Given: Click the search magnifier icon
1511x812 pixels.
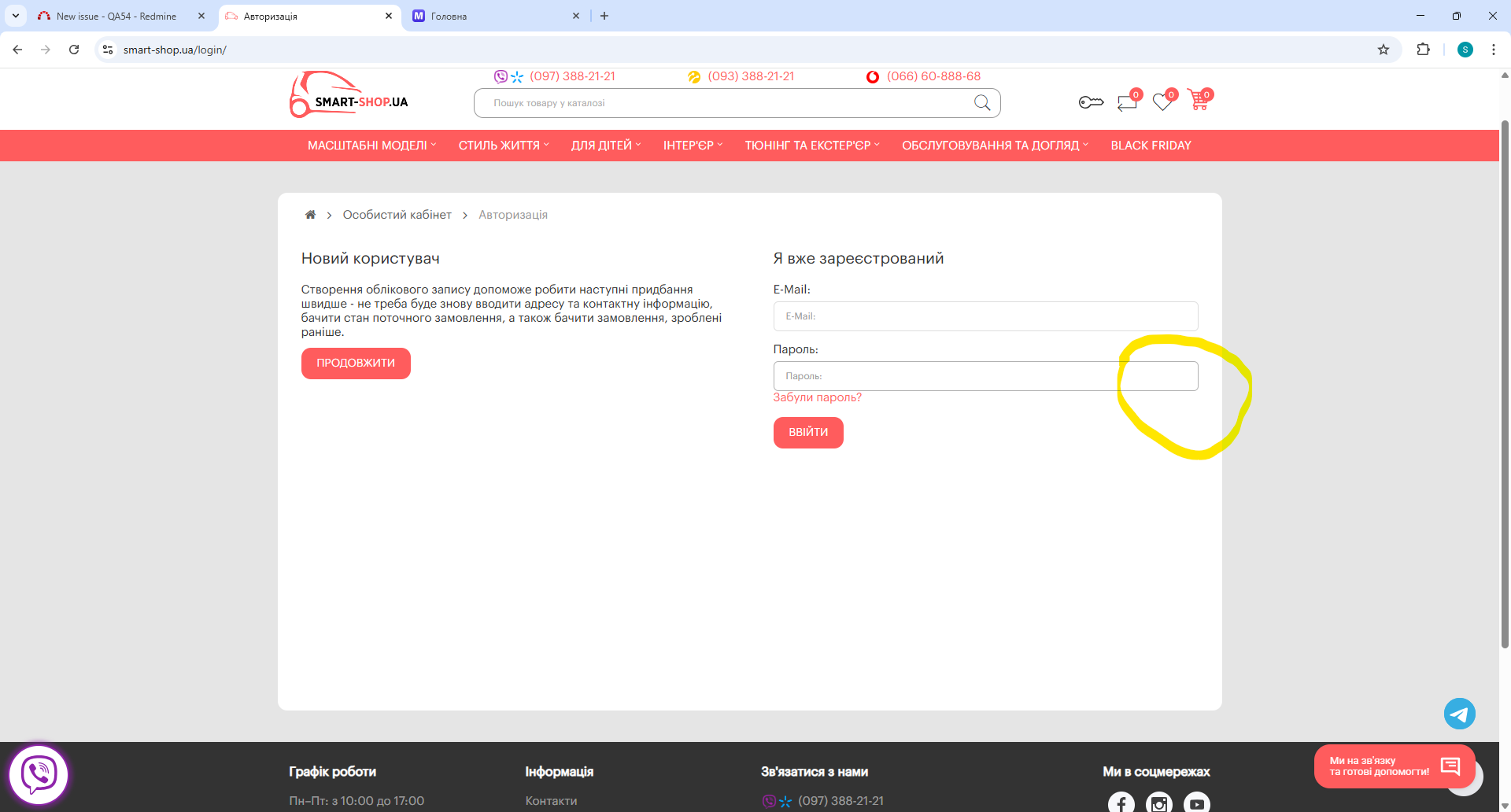Looking at the screenshot, I should (x=982, y=103).
